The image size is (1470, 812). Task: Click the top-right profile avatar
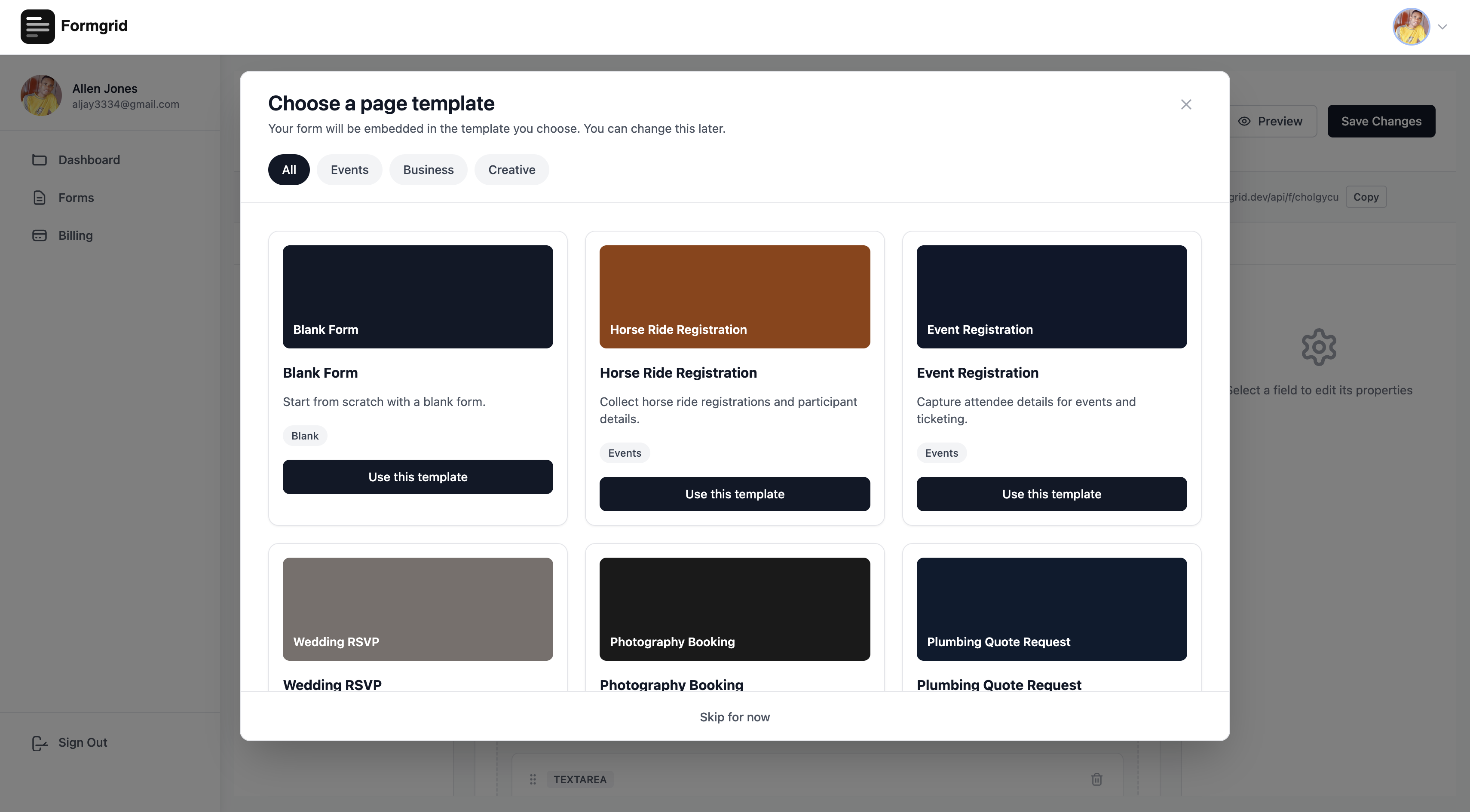(x=1410, y=26)
